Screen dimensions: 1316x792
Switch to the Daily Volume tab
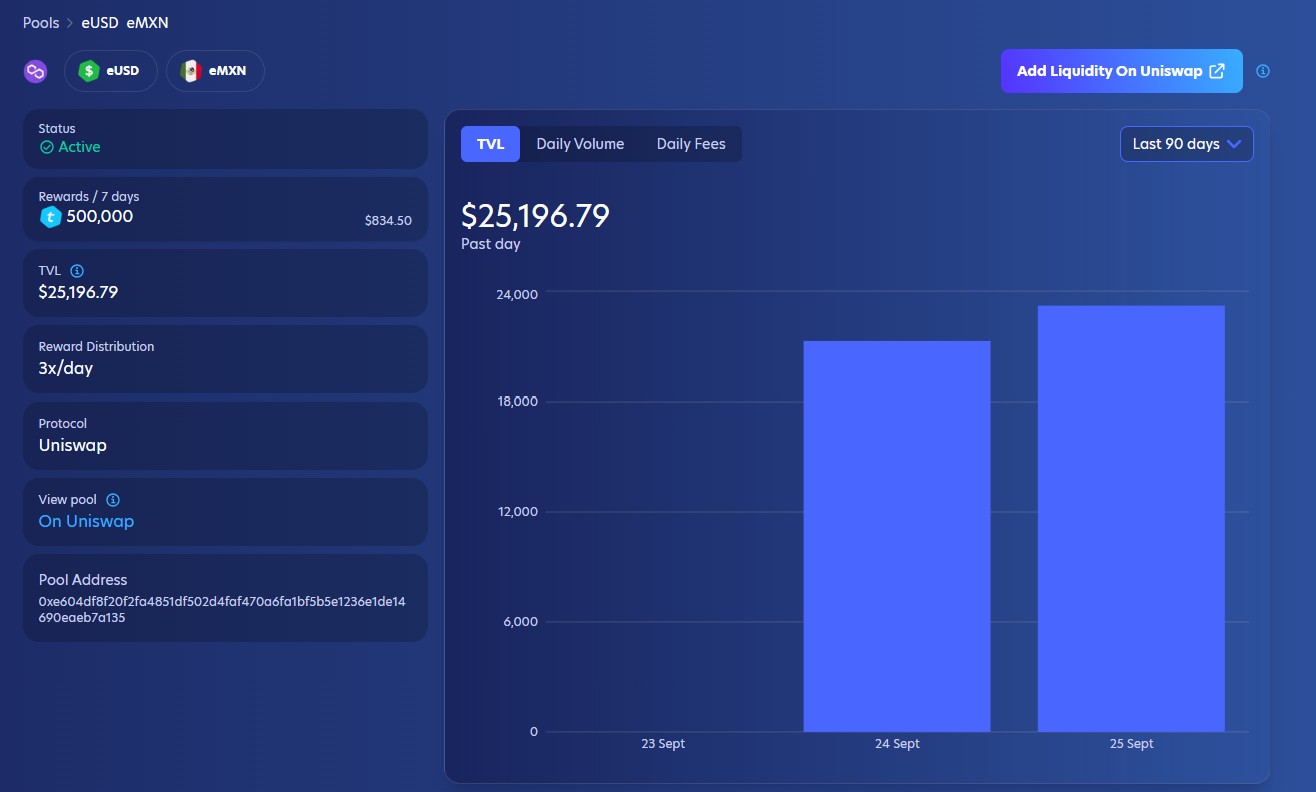pos(580,144)
